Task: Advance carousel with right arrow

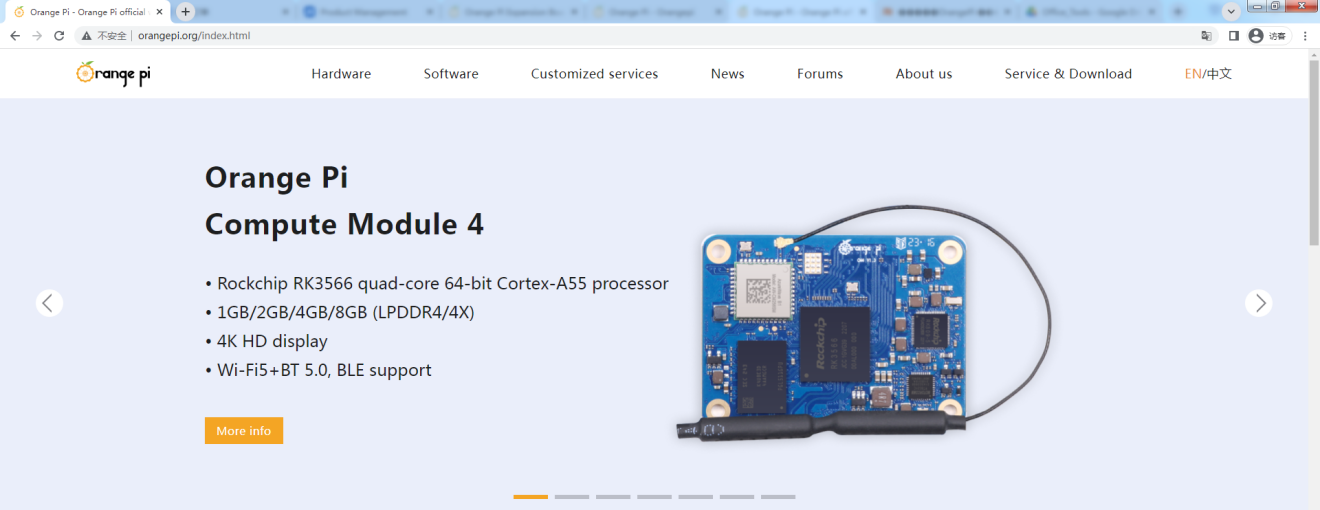Action: coord(1259,303)
